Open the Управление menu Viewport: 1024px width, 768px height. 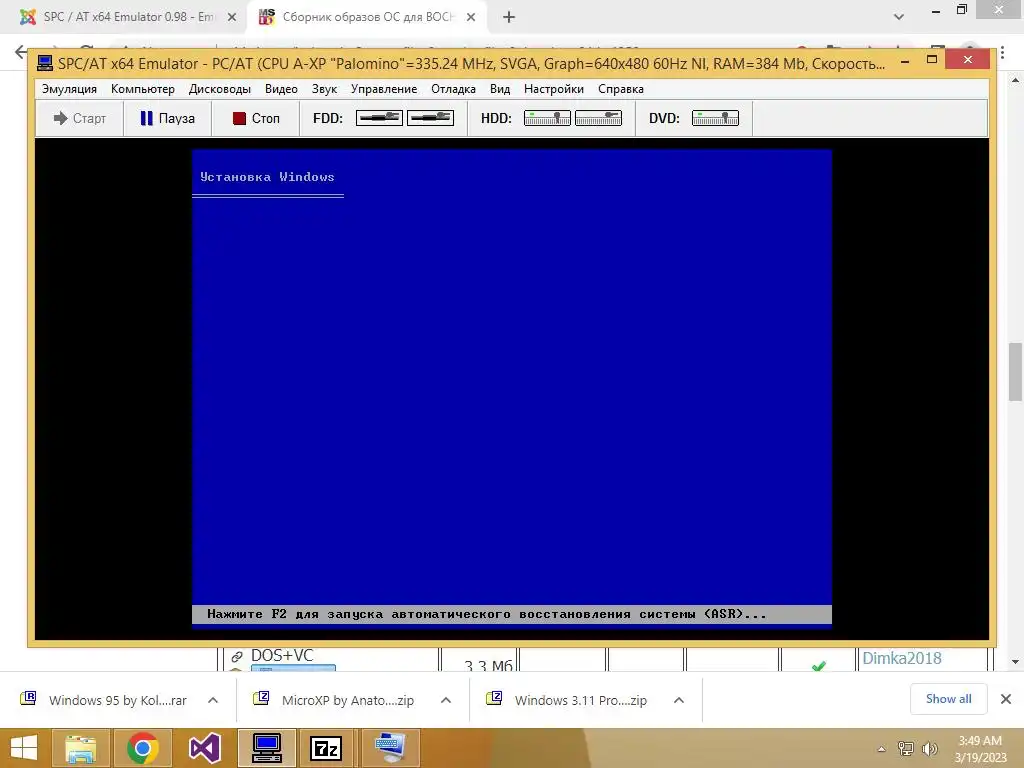pos(383,89)
